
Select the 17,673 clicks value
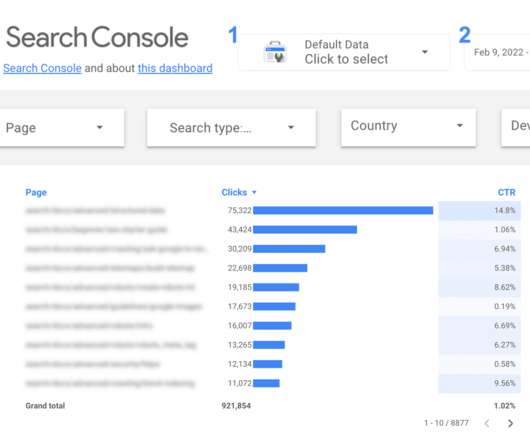pos(240,306)
